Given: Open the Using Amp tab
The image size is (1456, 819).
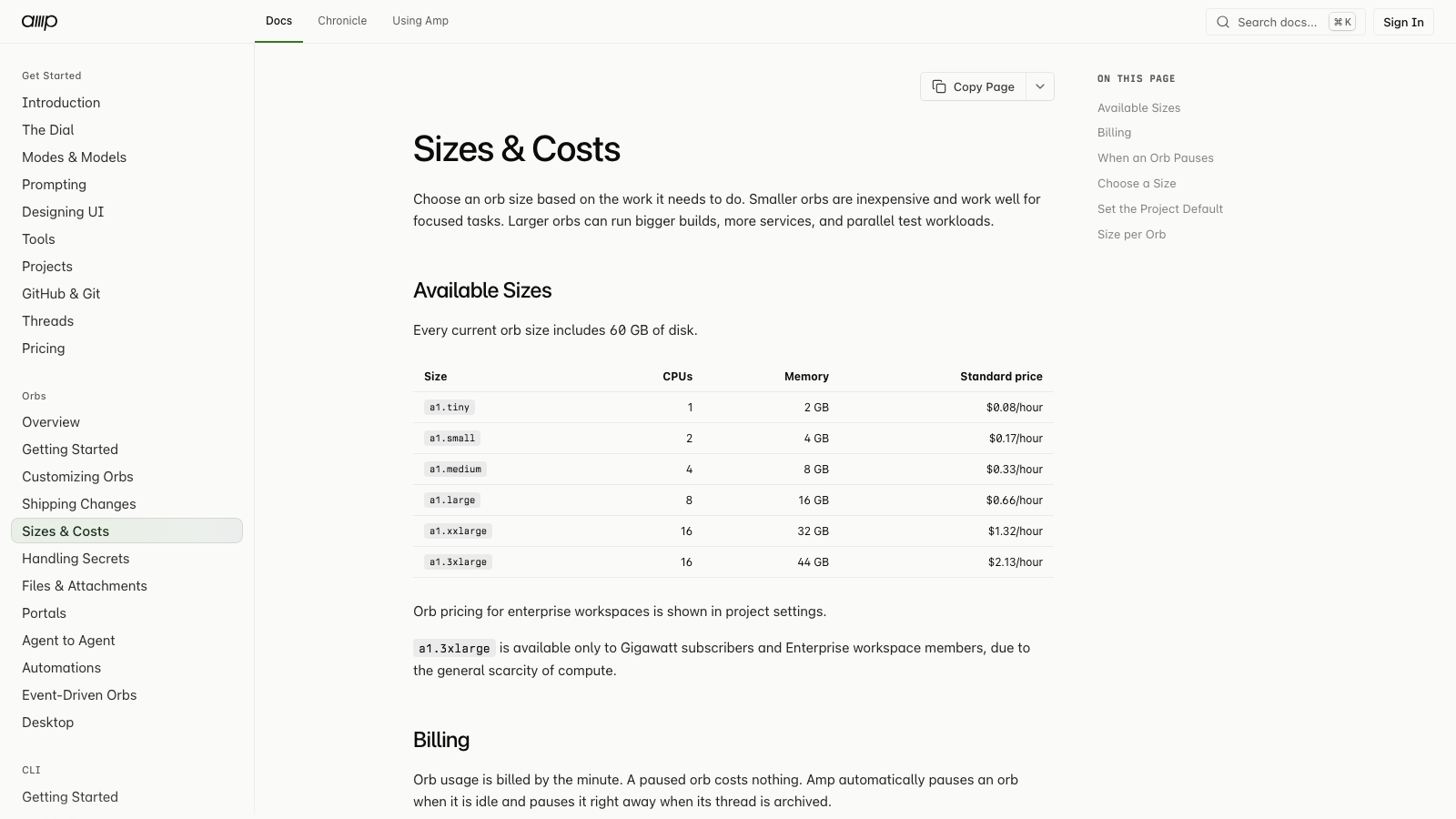Looking at the screenshot, I should point(420,21).
